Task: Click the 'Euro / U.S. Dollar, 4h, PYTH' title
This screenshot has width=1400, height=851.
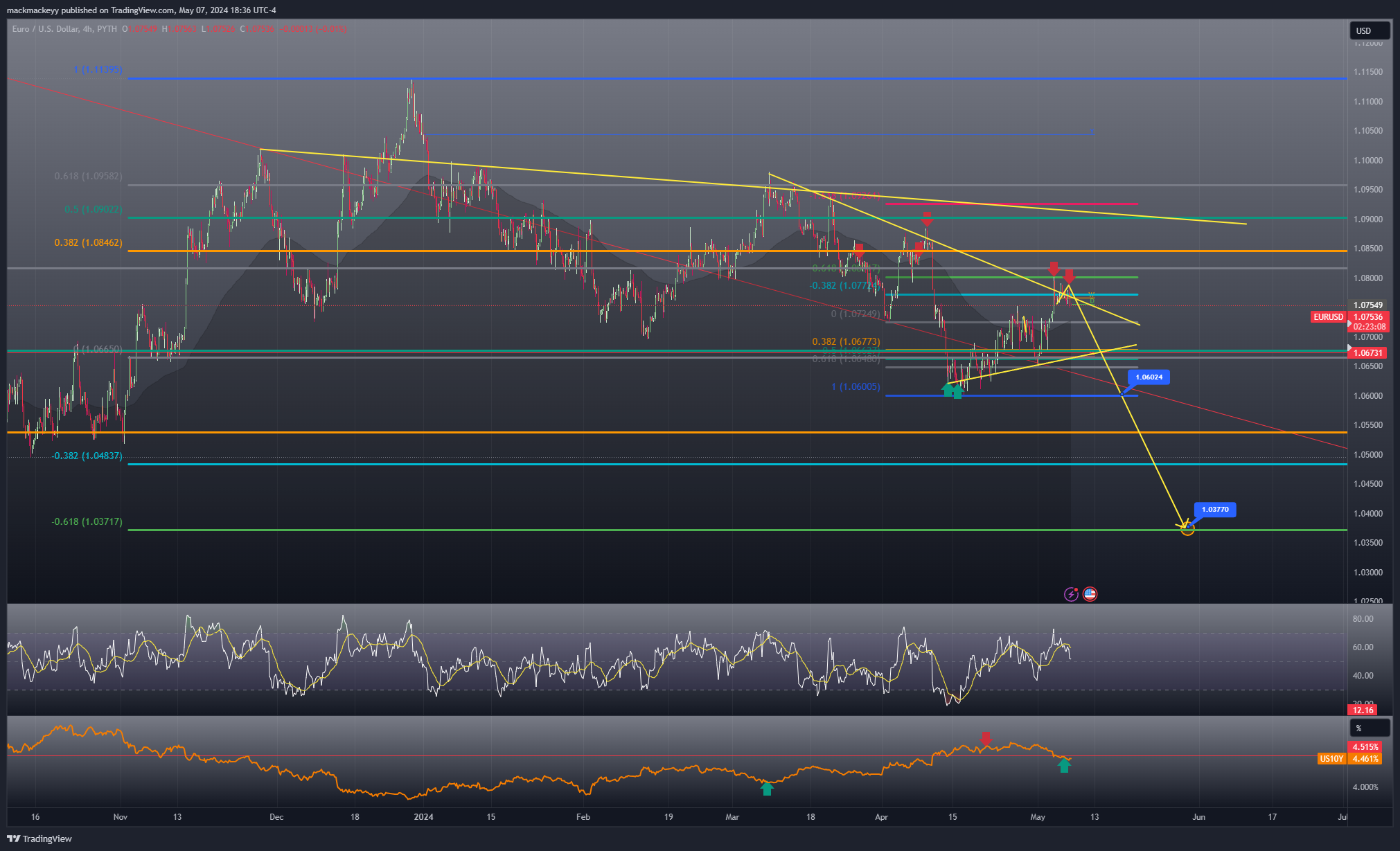Action: [64, 29]
